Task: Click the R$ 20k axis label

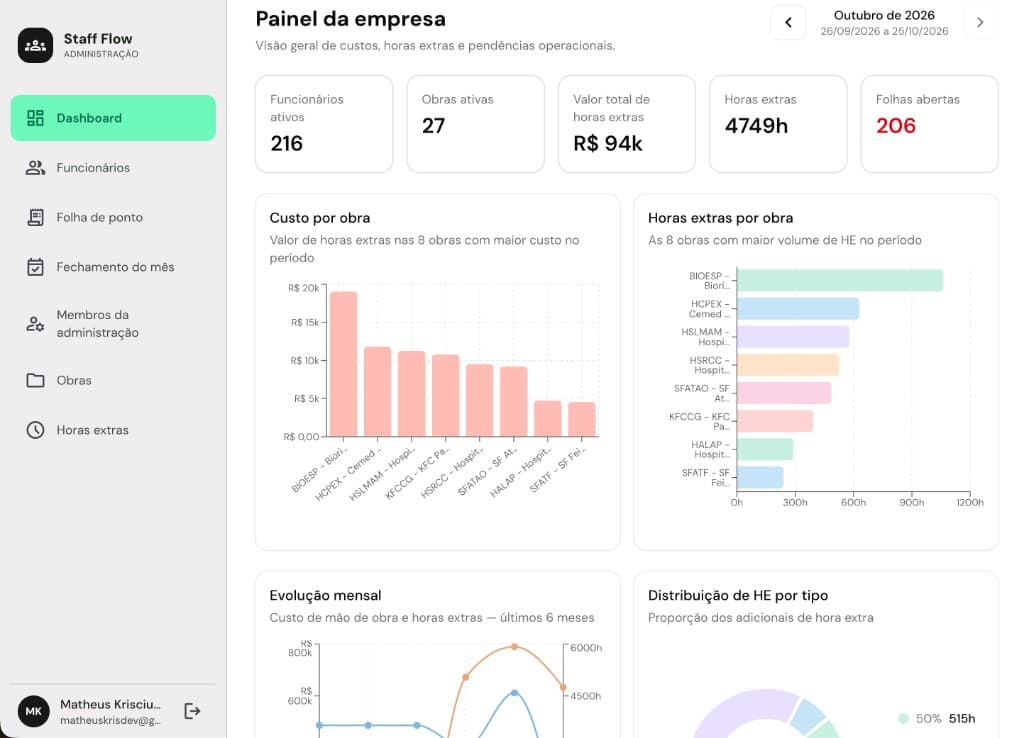Action: click(x=304, y=288)
